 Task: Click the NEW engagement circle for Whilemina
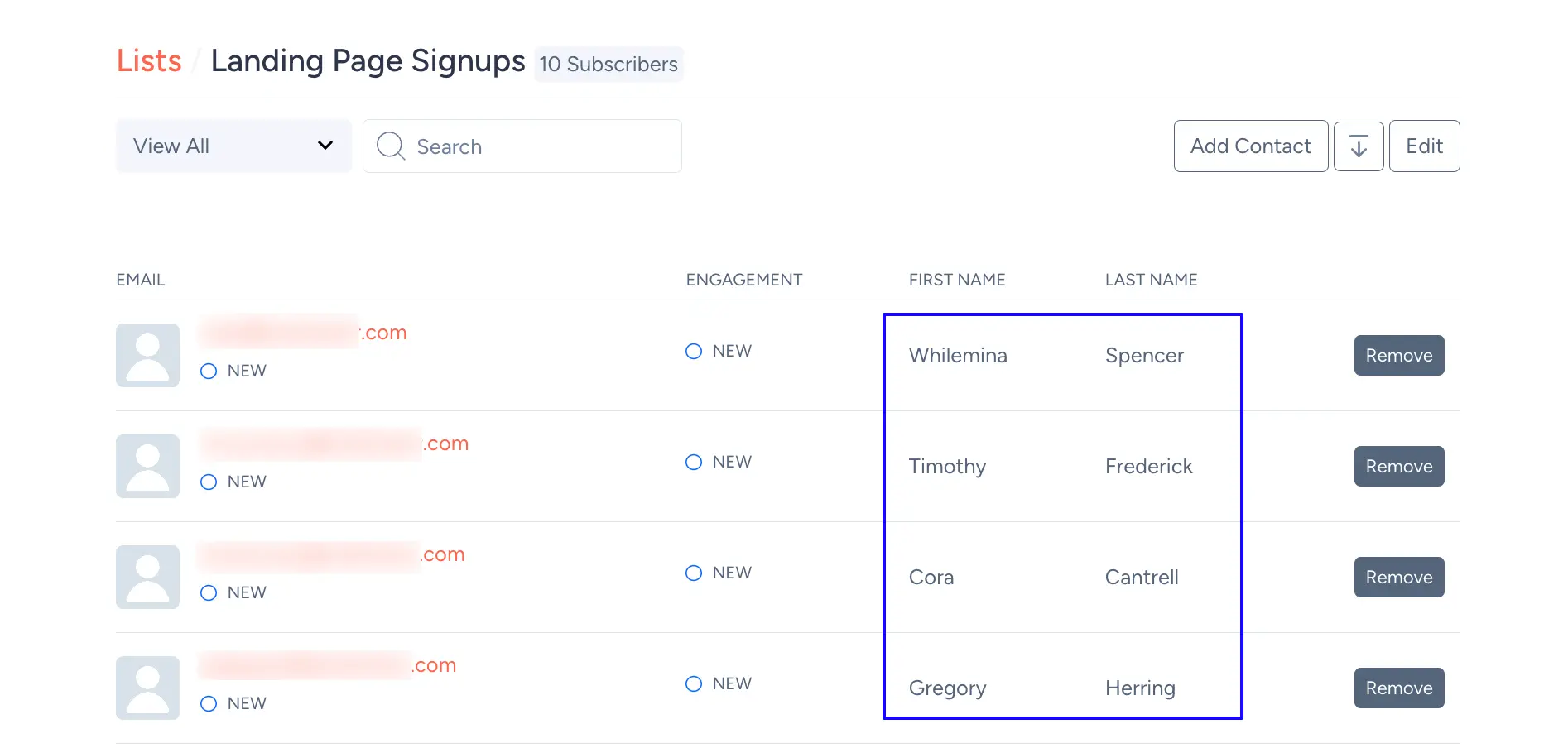coord(694,351)
